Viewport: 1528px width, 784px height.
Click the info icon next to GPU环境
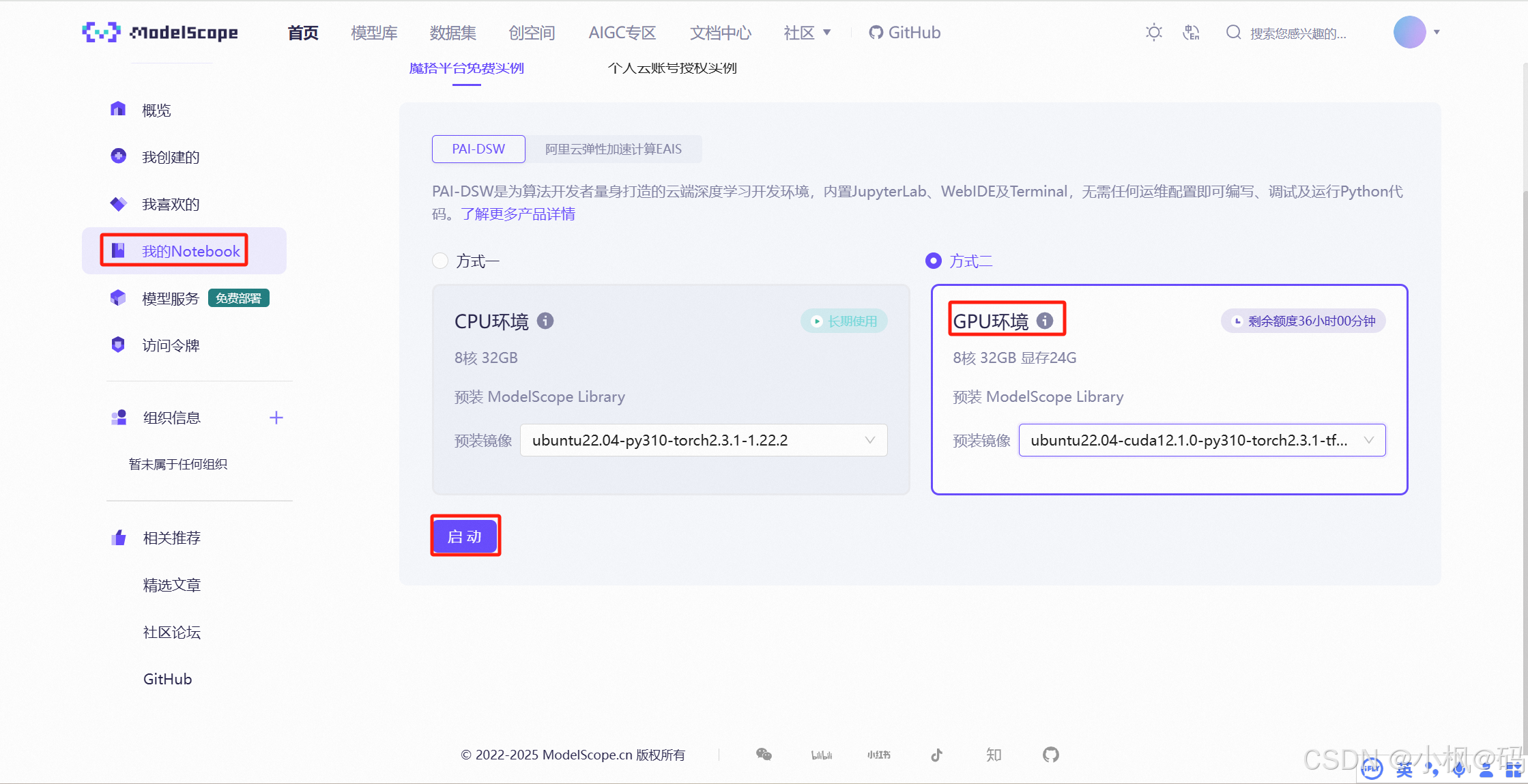1044,321
